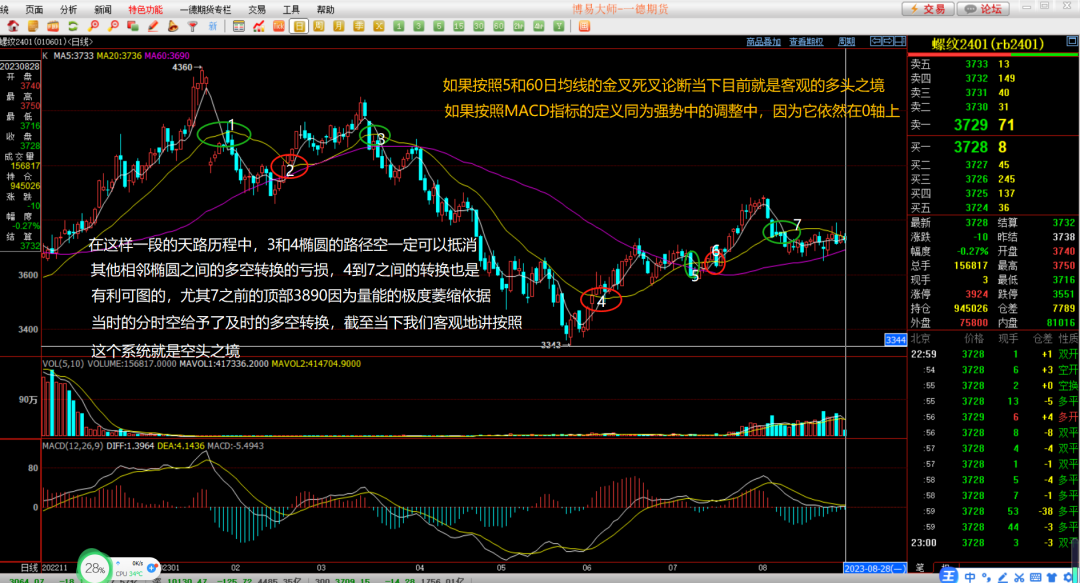1080x583 pixels.
Task: Click the IME scissors icon in tray
Action: click(x=1019, y=577)
